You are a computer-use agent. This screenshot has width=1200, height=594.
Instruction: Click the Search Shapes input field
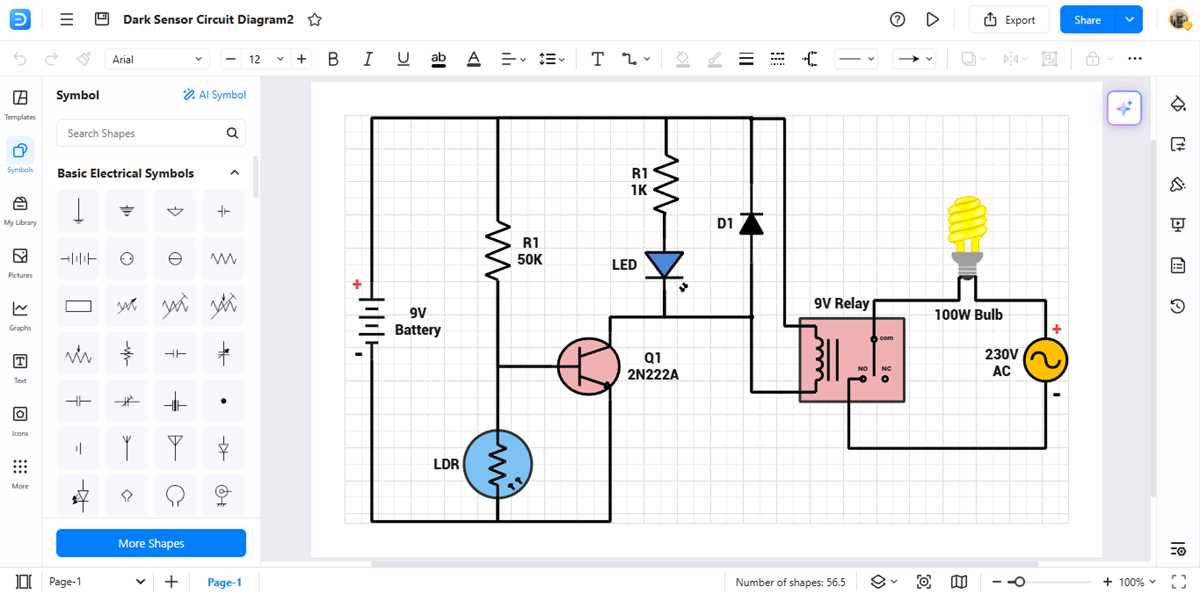tap(151, 133)
